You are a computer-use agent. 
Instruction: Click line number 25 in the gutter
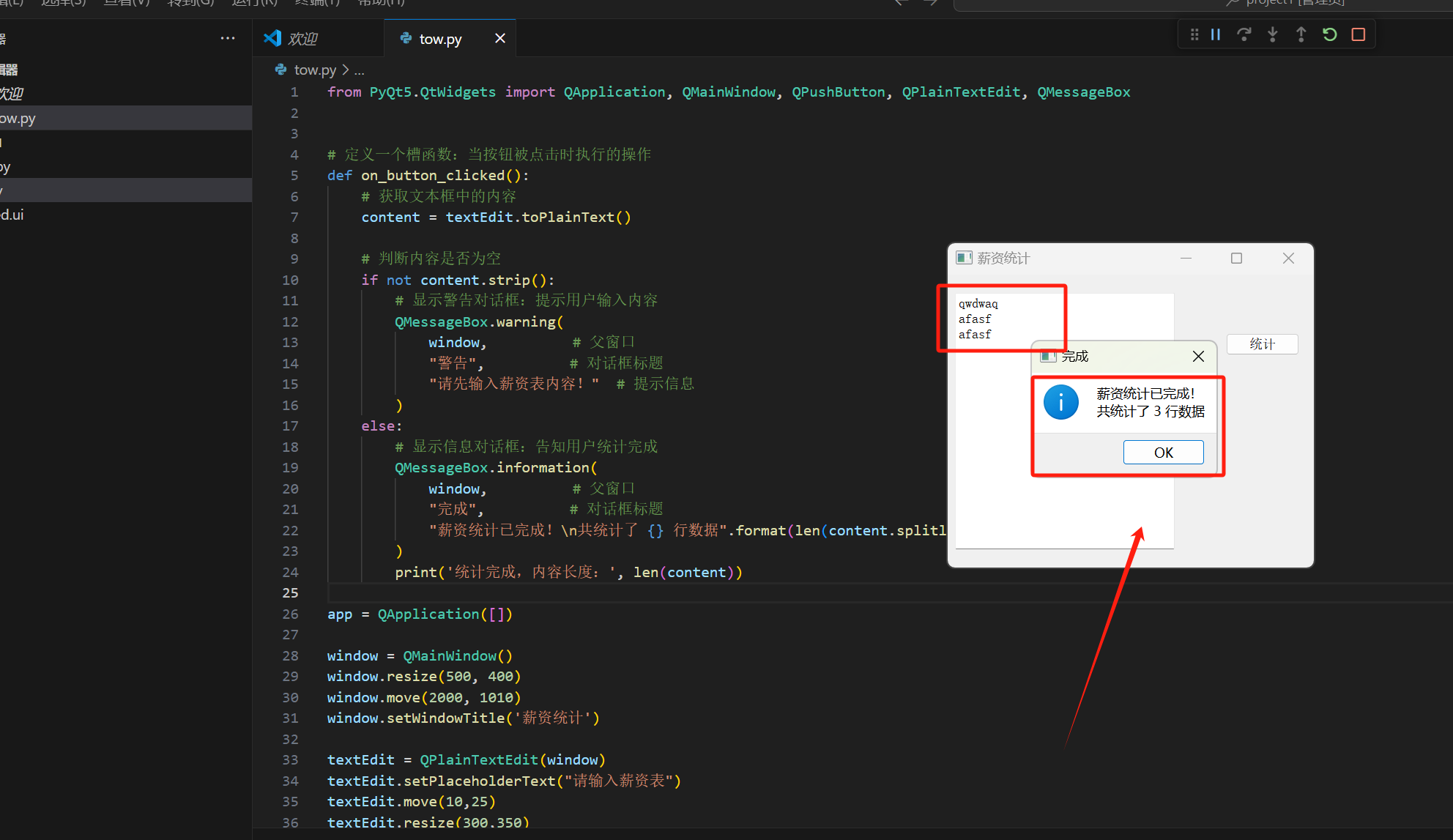291,592
